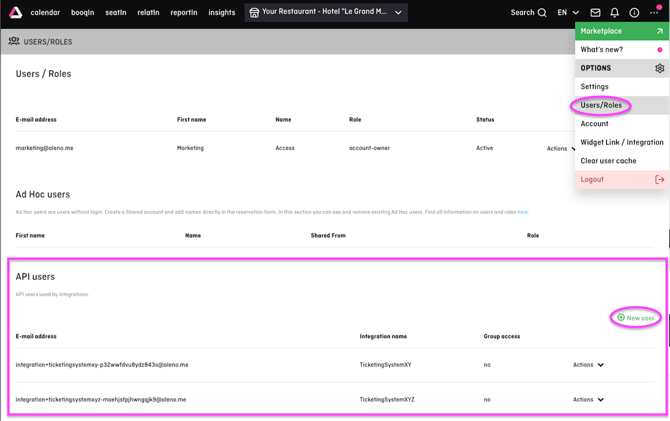
Task: Click the Active status cell
Action: point(485,148)
